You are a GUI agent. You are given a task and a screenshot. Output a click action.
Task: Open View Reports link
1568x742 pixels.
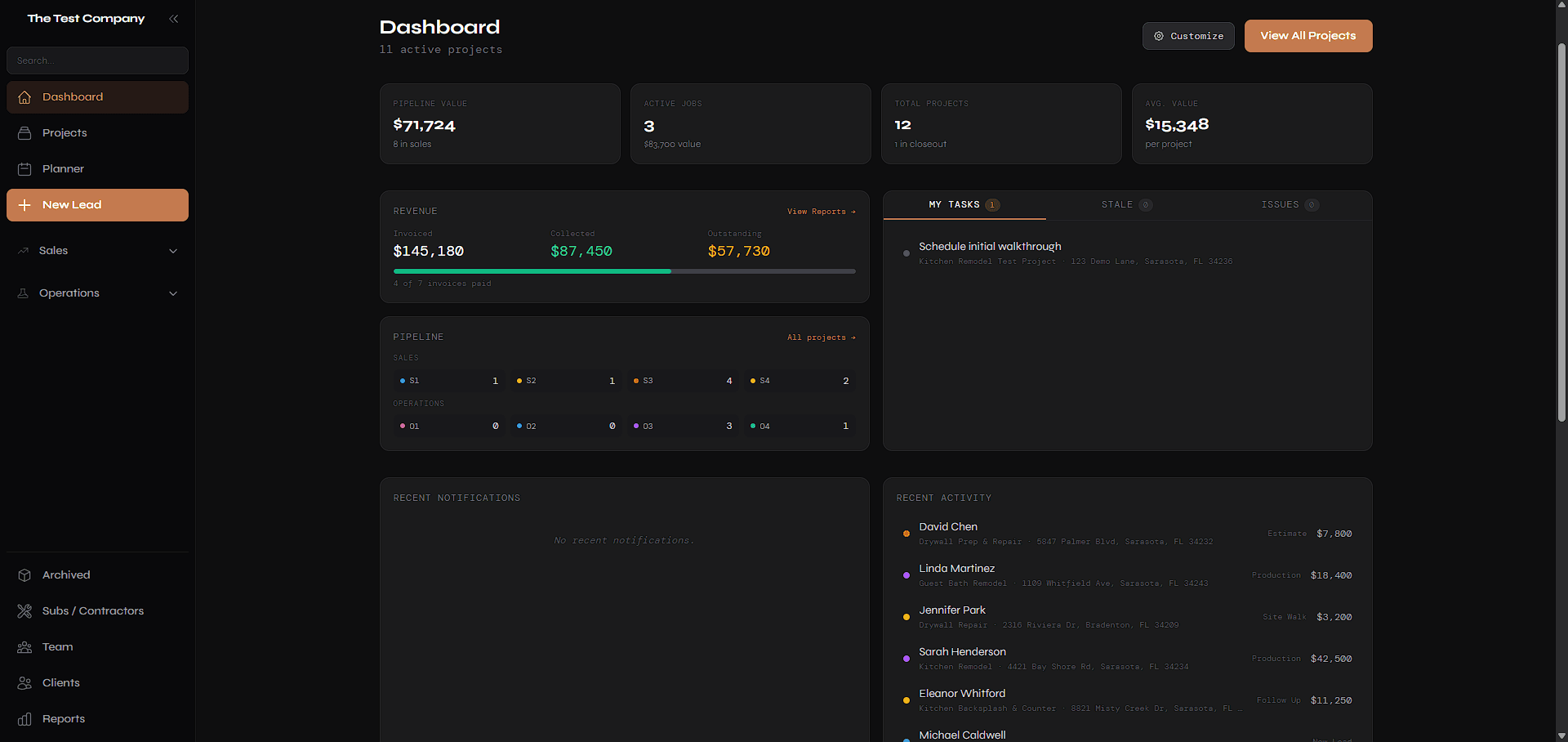pyautogui.click(x=822, y=212)
